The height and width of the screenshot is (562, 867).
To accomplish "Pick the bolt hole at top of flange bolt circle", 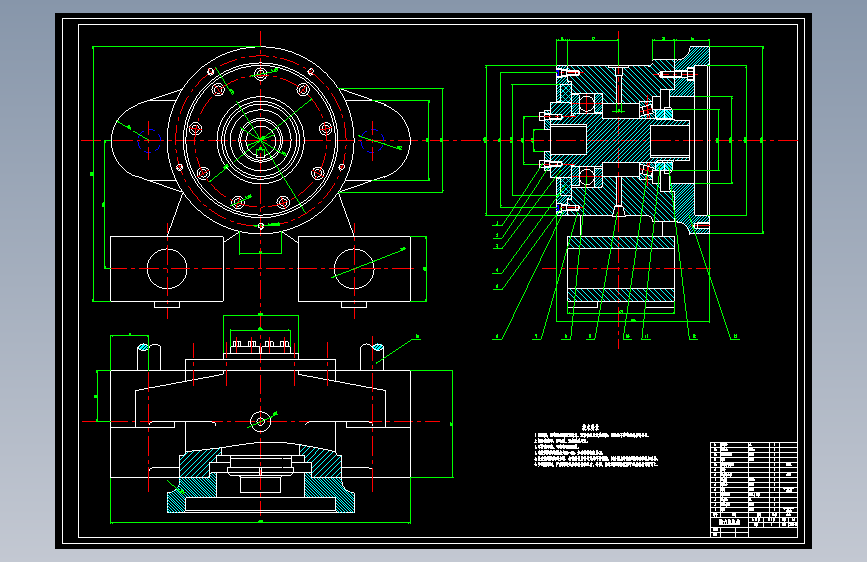I will pyautogui.click(x=260, y=74).
